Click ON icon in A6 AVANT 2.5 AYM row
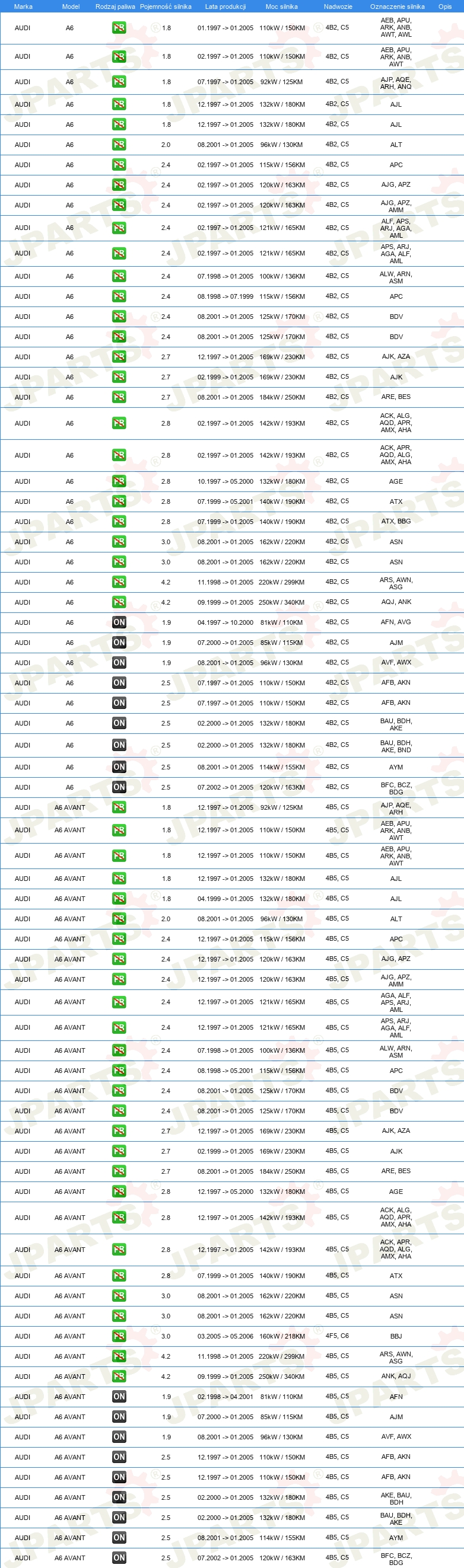 point(119,1538)
